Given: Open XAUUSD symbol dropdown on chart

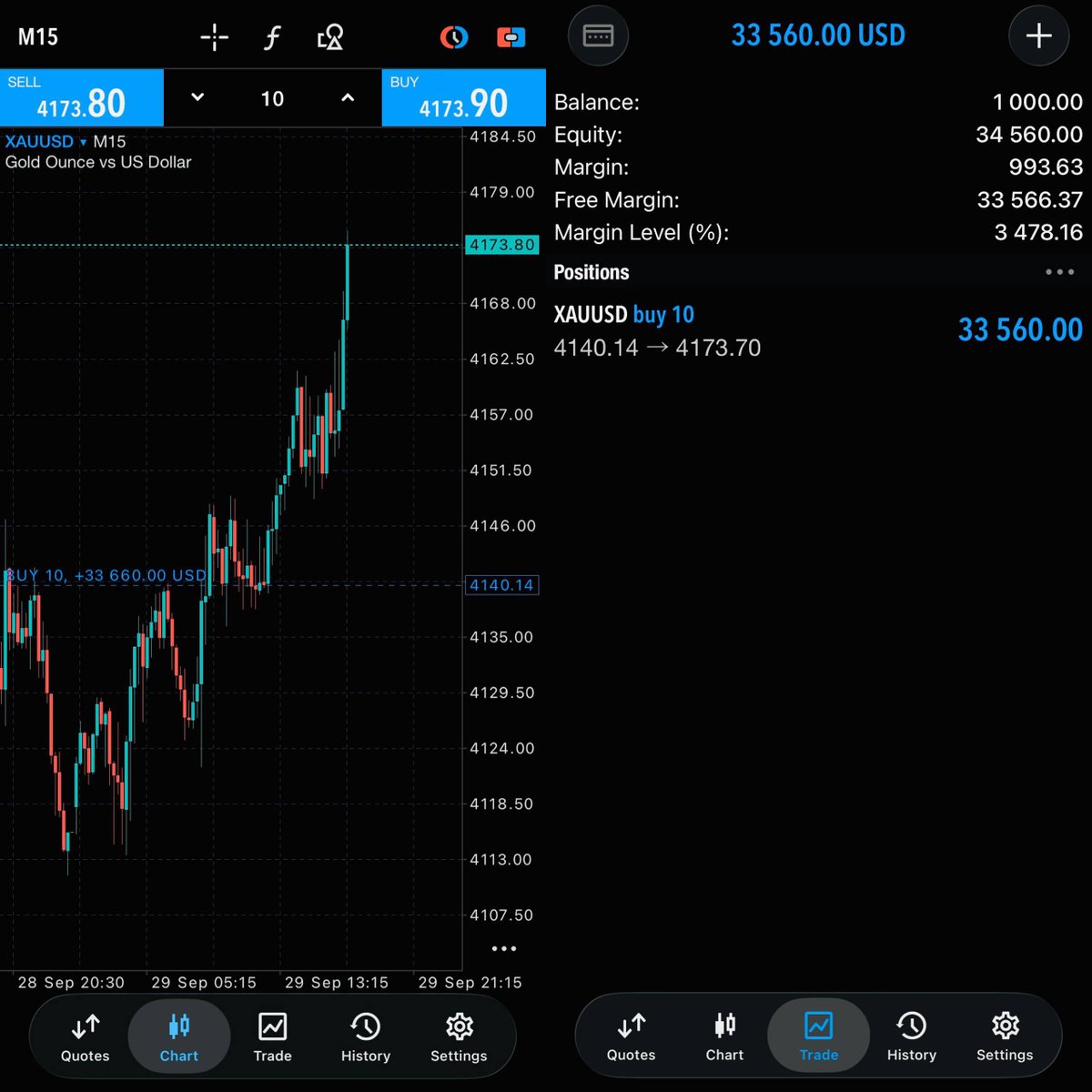Looking at the screenshot, I should coord(46,142).
